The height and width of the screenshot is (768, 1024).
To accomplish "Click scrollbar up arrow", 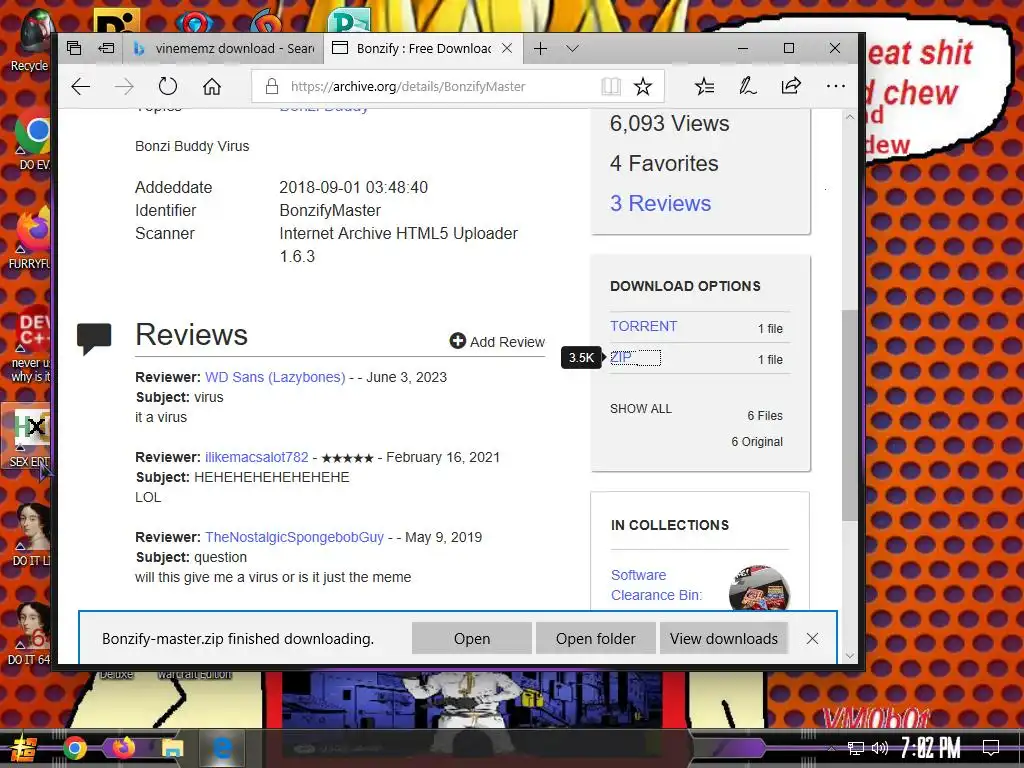I will (x=849, y=118).
